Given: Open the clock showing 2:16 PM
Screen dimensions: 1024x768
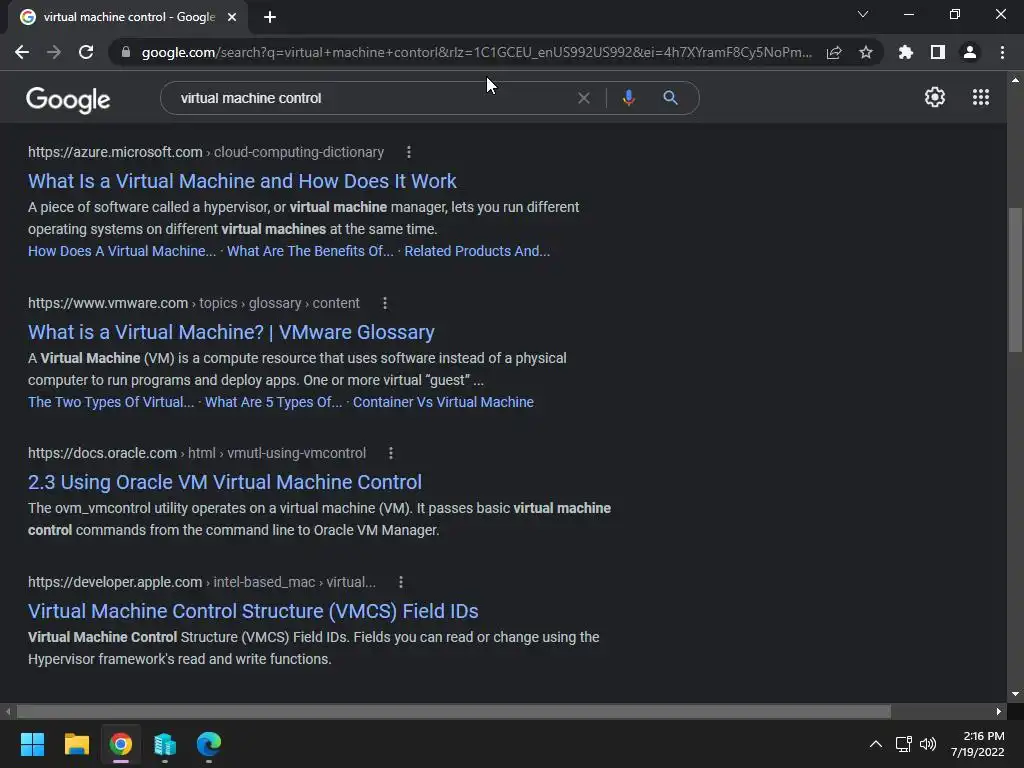Looking at the screenshot, I should tap(978, 744).
